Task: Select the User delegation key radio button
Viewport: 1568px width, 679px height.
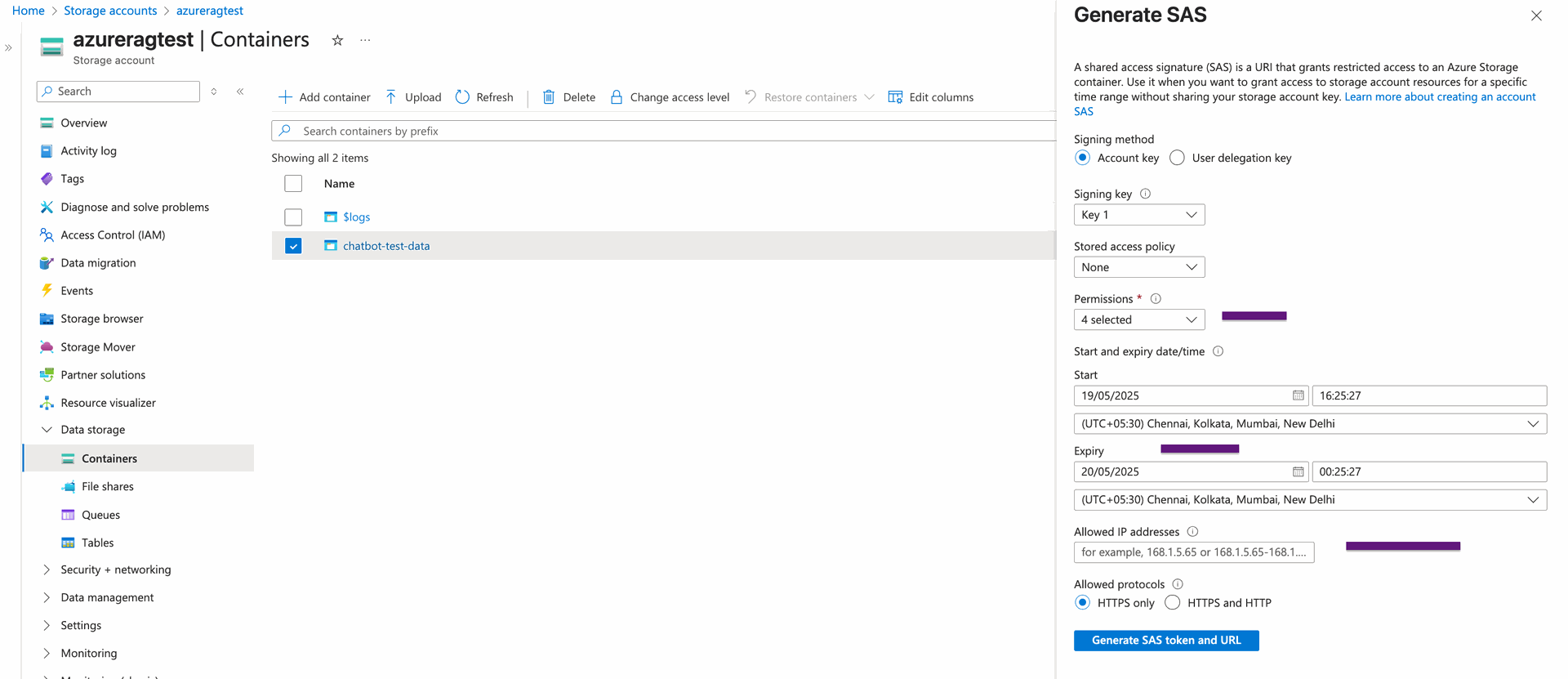Action: (1177, 158)
